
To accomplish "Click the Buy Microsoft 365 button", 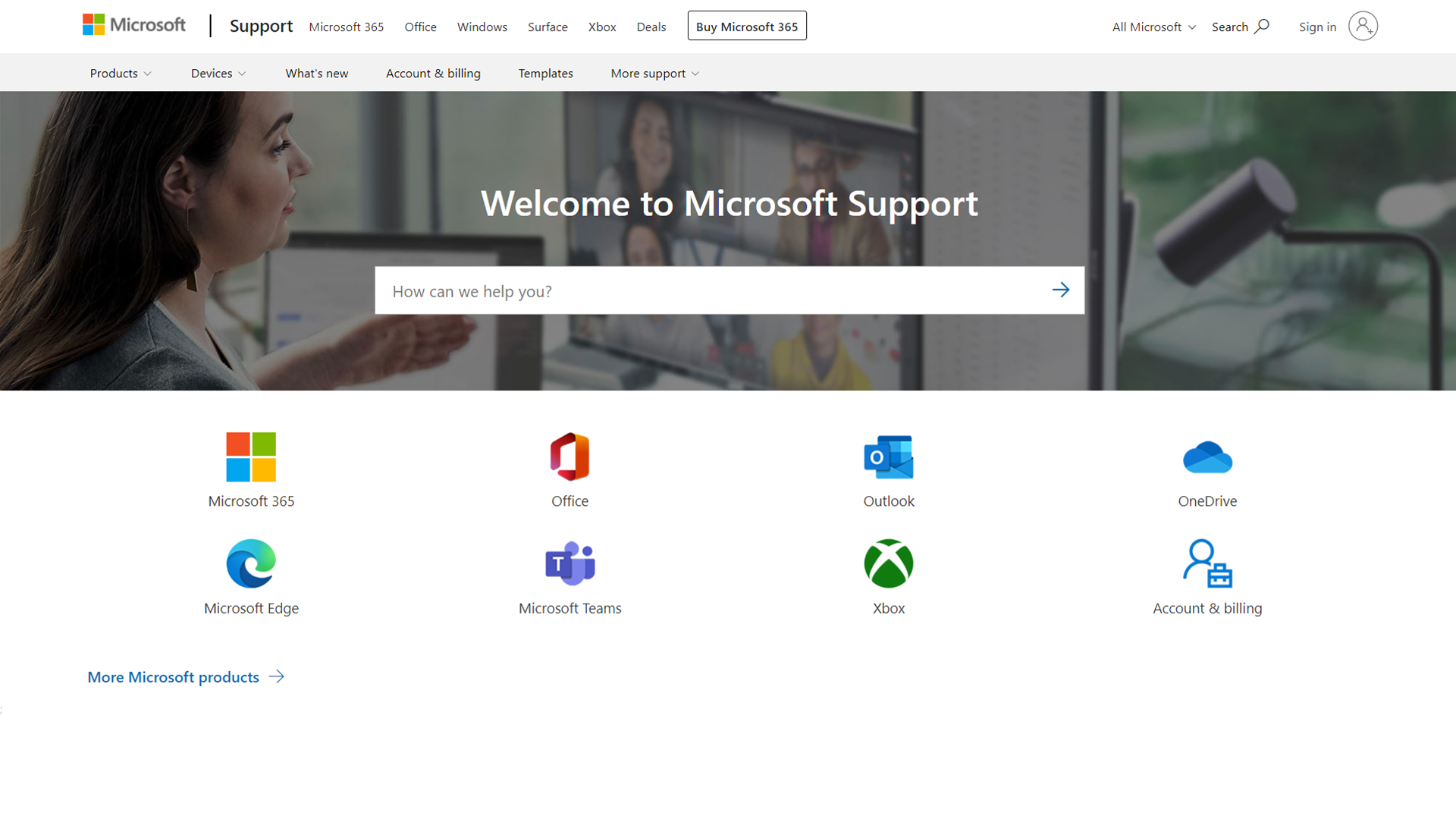I will click(746, 27).
